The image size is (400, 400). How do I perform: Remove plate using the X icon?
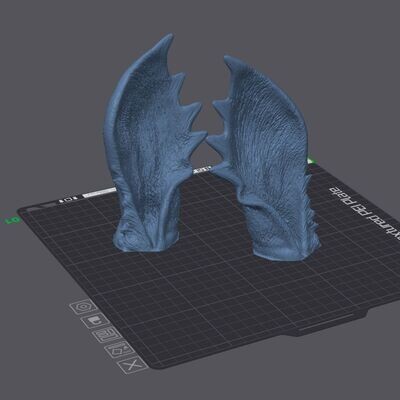tap(133, 365)
